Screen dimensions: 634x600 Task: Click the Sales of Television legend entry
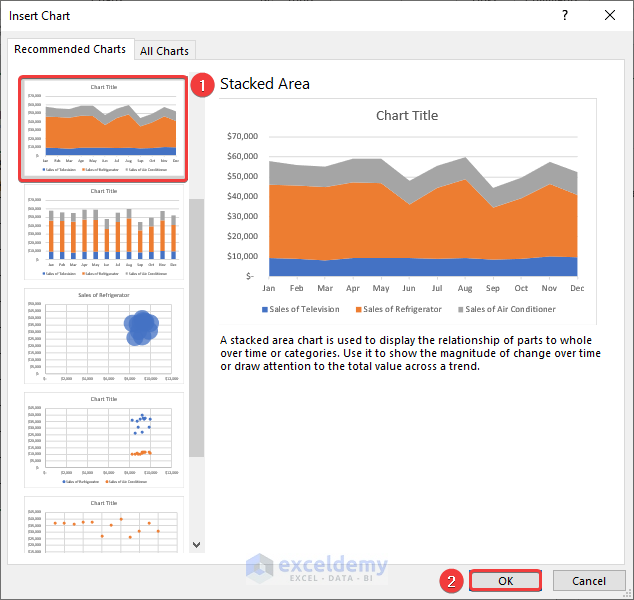pyautogui.click(x=301, y=309)
